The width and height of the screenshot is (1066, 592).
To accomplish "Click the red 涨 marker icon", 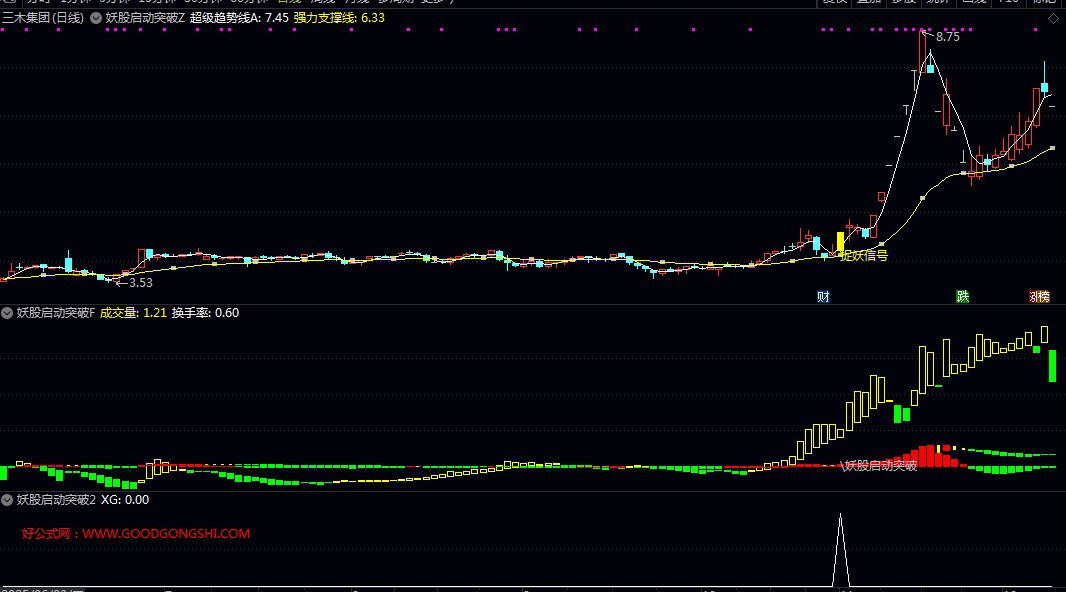I will point(1035,296).
